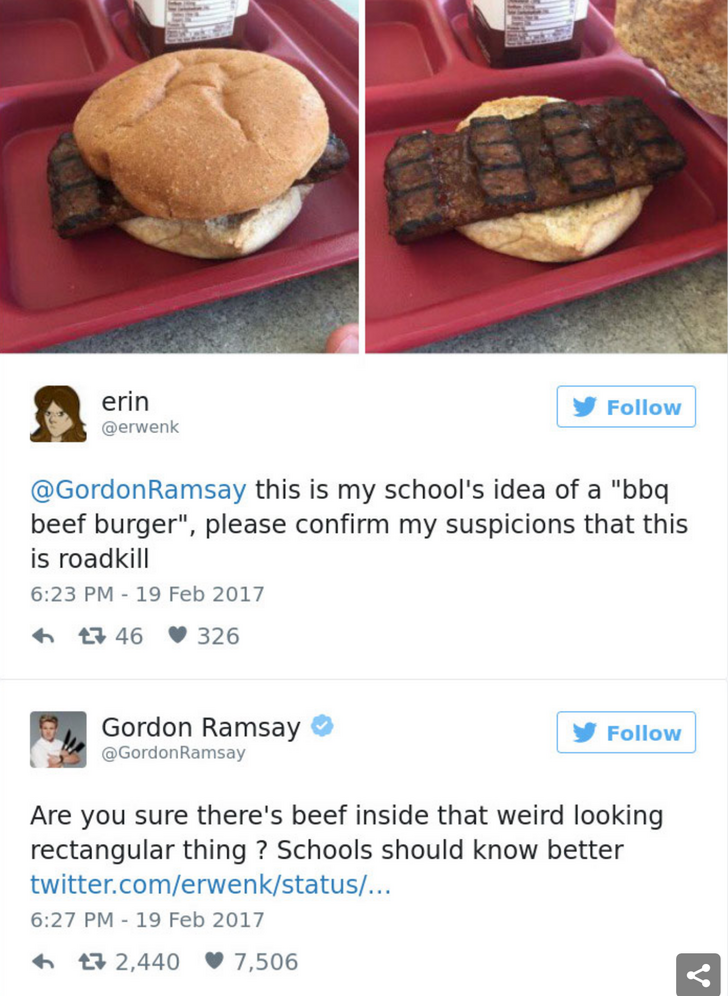Screen dimensions: 728x996
Task: Click the reply arrow under erin's tweet
Action: tap(43, 636)
